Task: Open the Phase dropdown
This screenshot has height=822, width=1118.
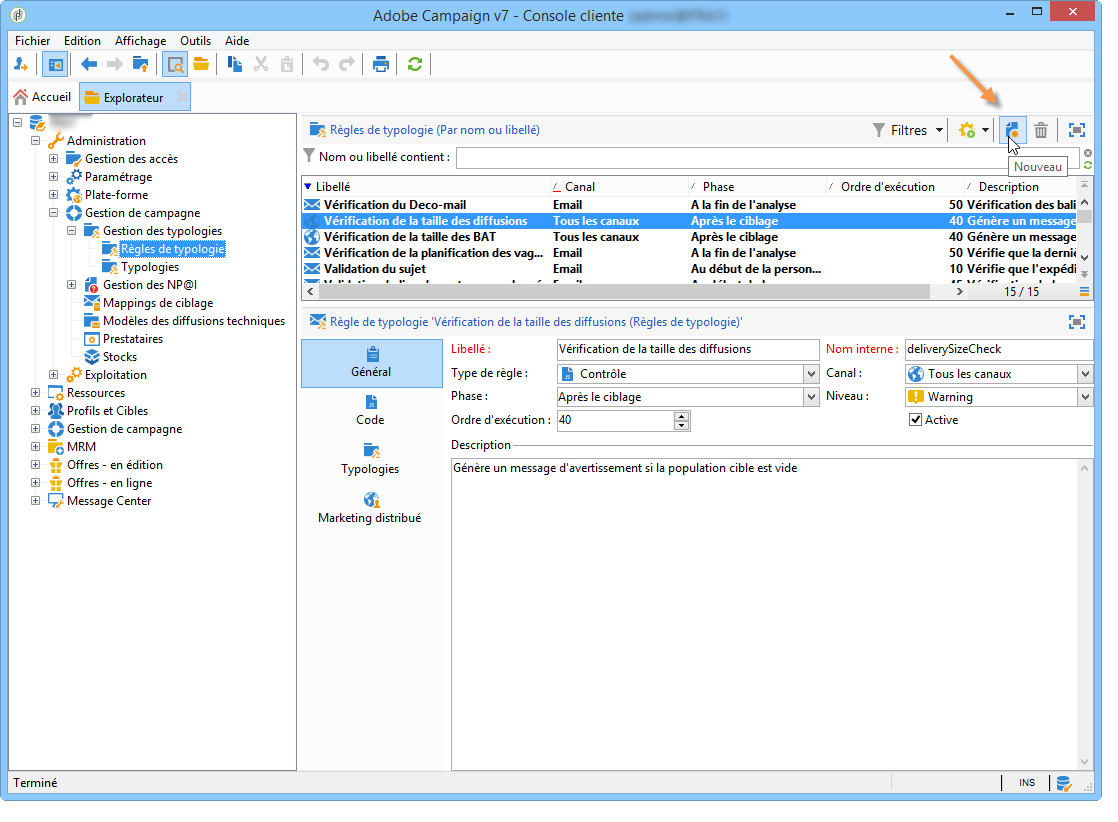Action: (811, 397)
